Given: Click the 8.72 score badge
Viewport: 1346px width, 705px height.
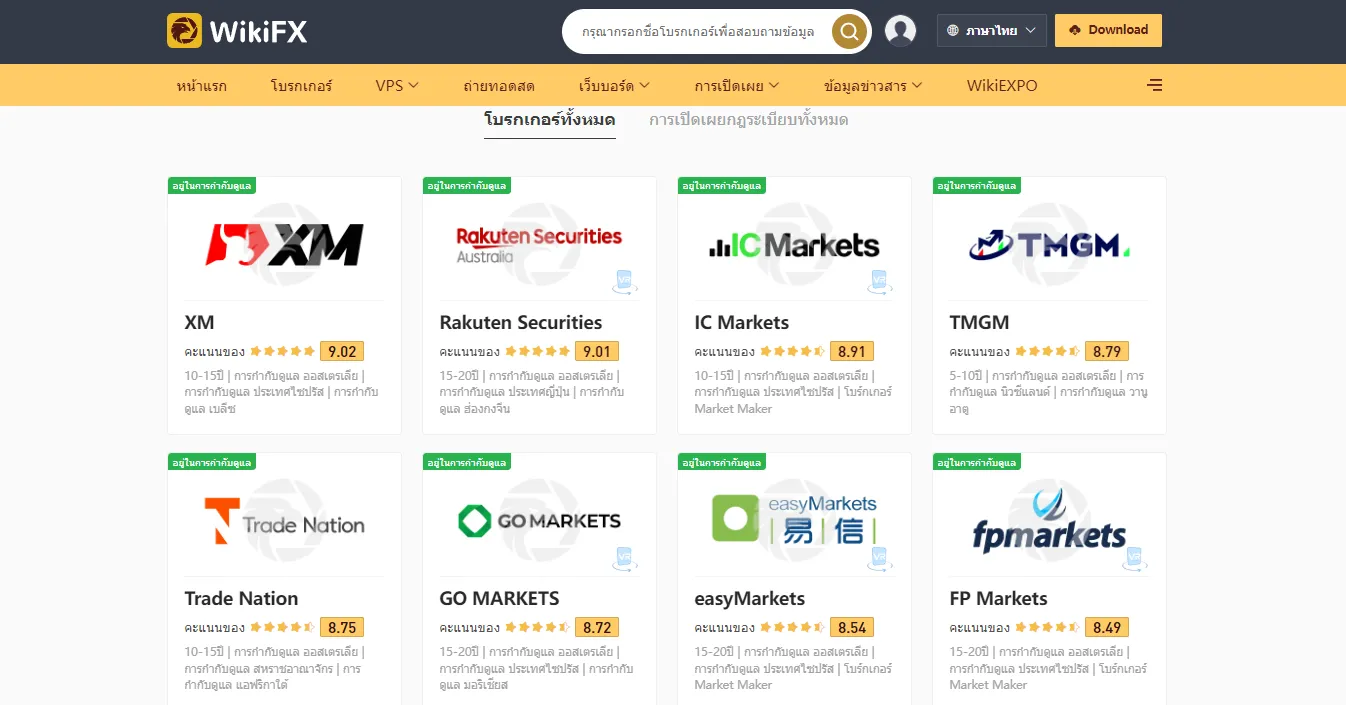Looking at the screenshot, I should pyautogui.click(x=597, y=627).
